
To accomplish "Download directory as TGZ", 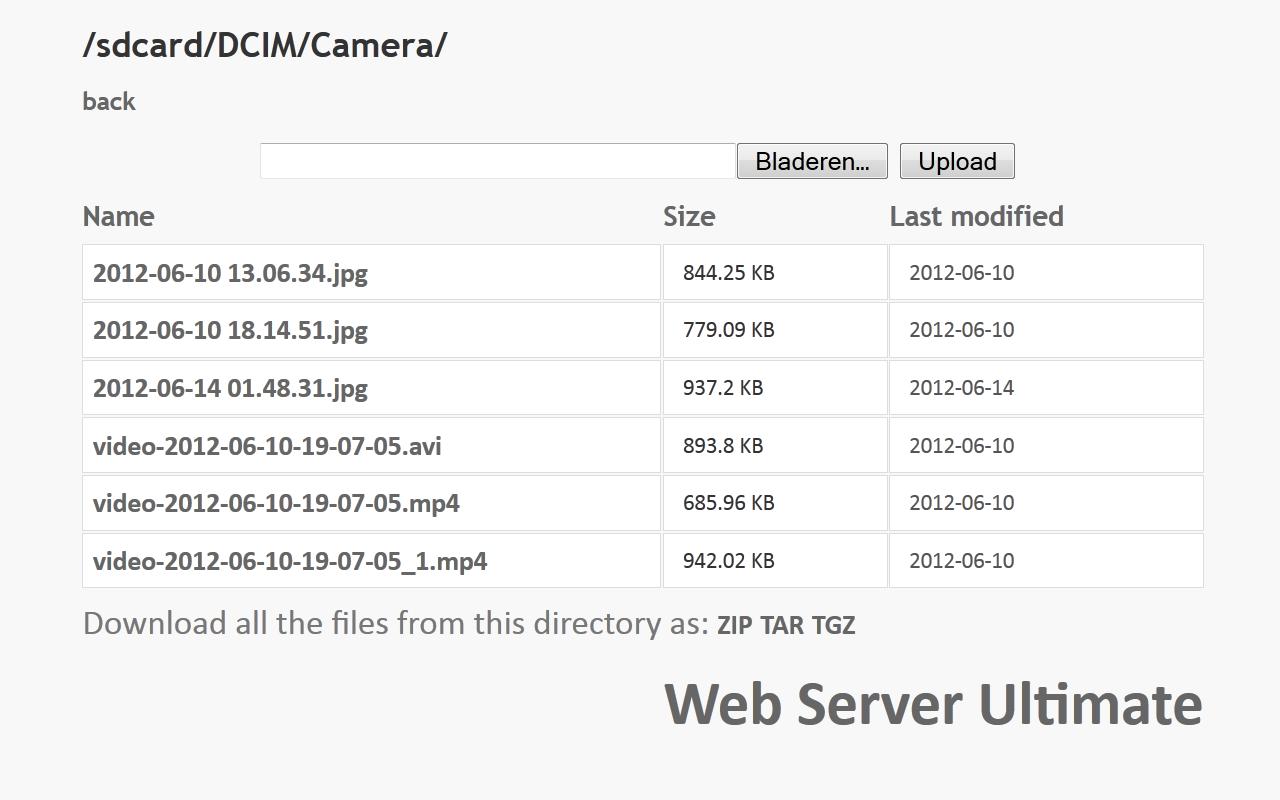I will [833, 626].
